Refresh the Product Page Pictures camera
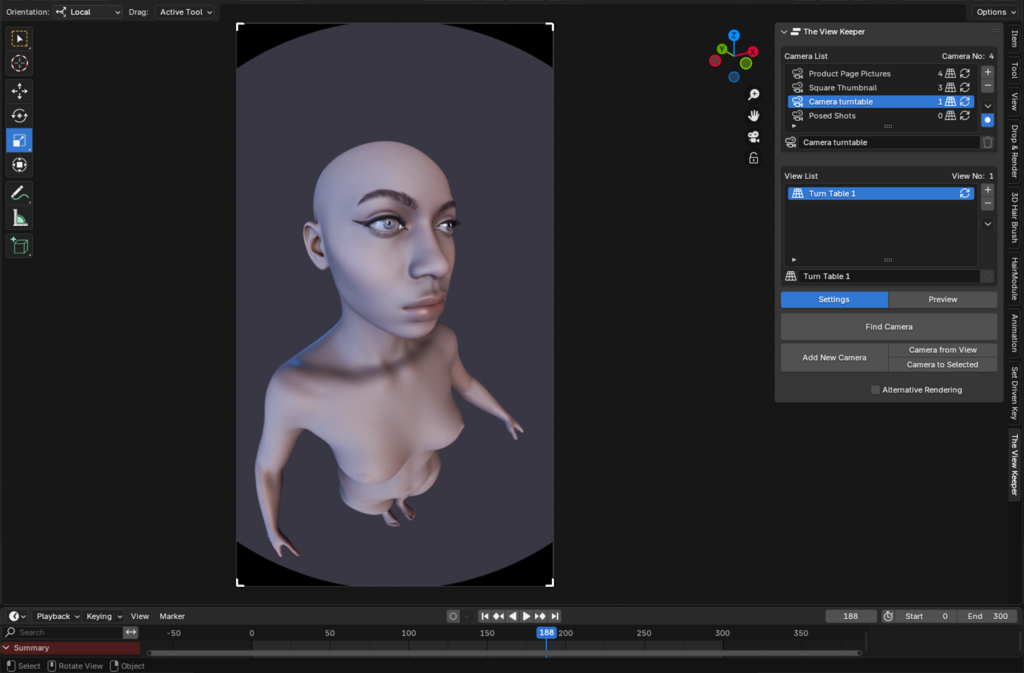1024x673 pixels. (x=965, y=73)
